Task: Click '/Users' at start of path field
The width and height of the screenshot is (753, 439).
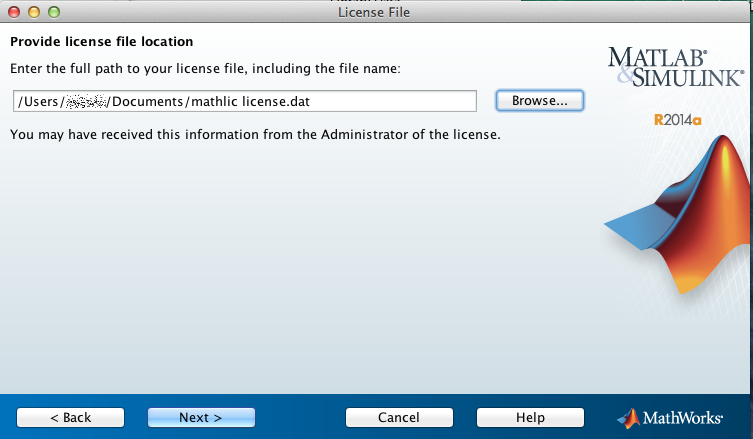Action: click(x=38, y=101)
